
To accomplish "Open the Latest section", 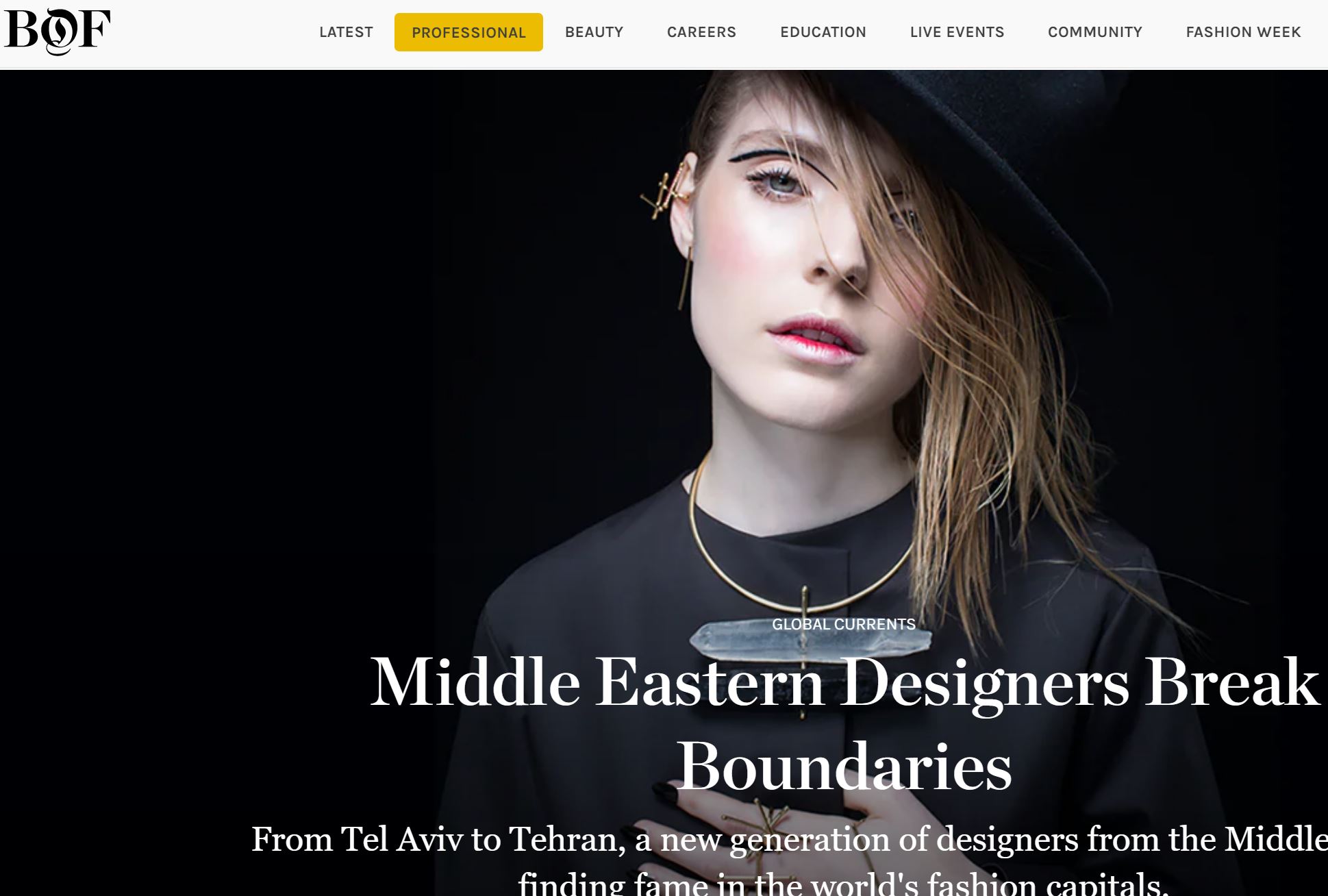I will [x=346, y=32].
